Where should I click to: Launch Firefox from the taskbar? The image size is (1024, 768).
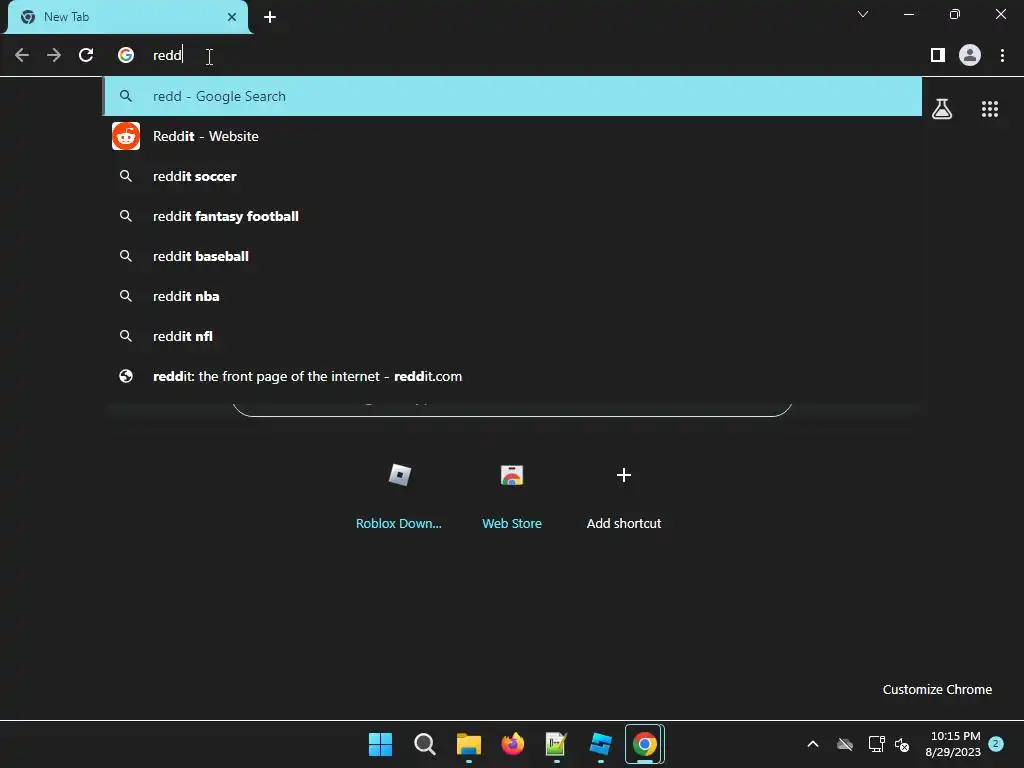tap(513, 744)
